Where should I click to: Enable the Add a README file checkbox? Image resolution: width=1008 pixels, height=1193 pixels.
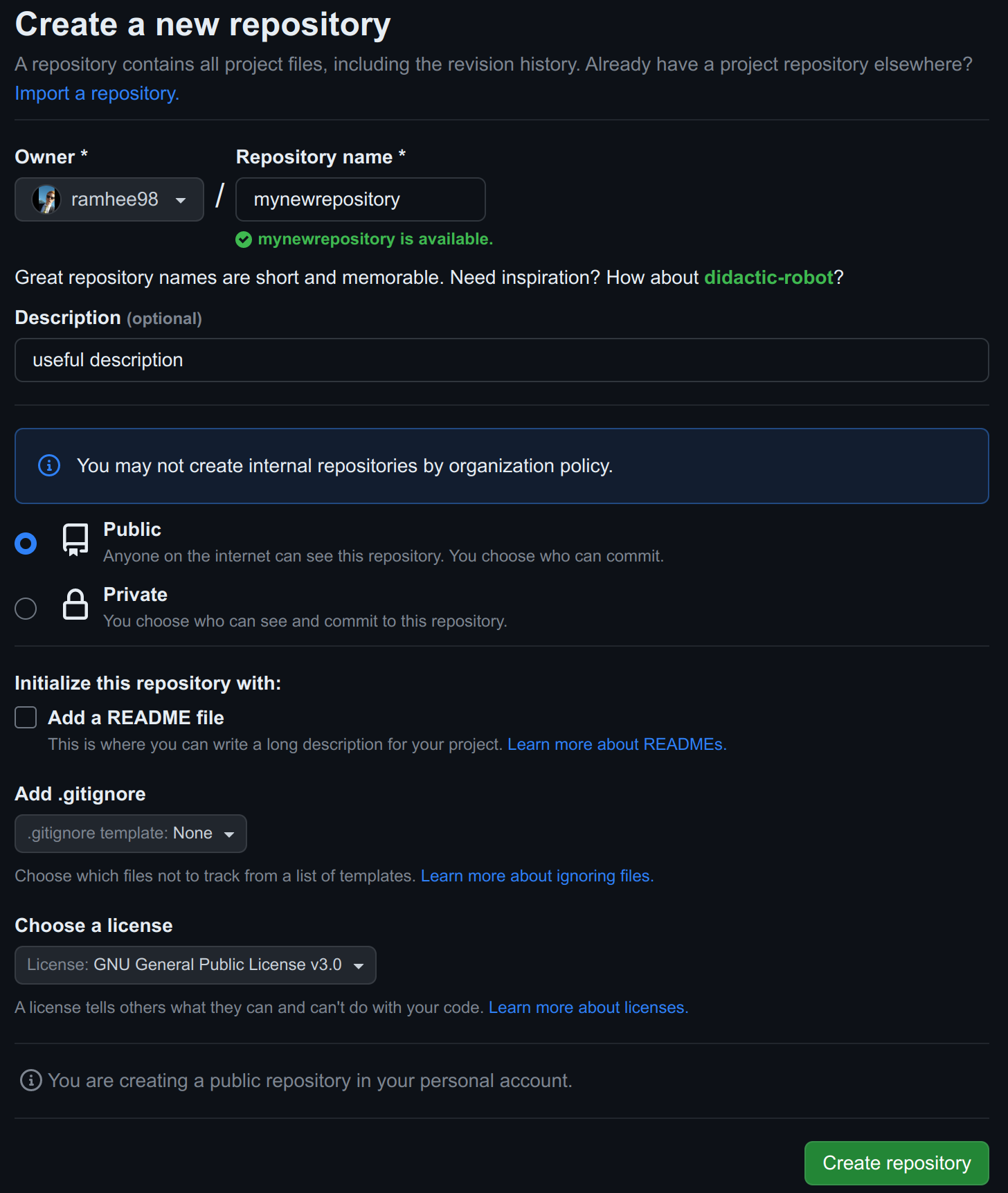pyautogui.click(x=26, y=717)
